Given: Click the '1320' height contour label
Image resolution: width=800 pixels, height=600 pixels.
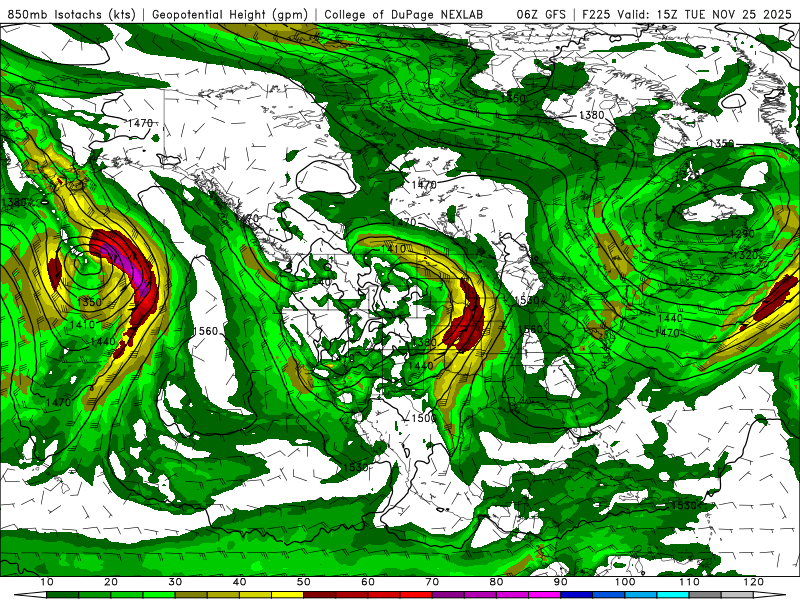Looking at the screenshot, I should 745,255.
